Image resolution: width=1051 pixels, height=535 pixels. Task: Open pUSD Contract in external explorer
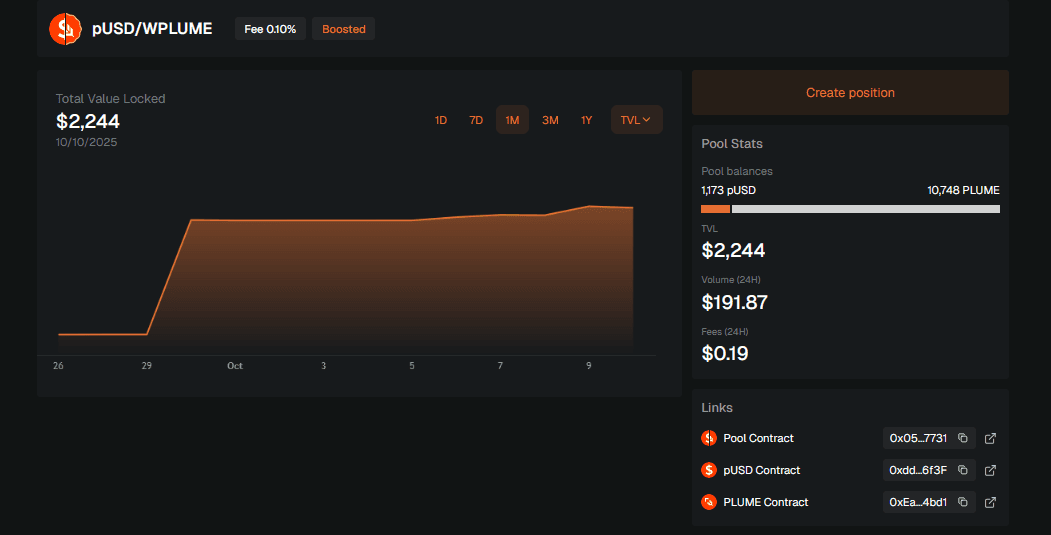click(990, 471)
